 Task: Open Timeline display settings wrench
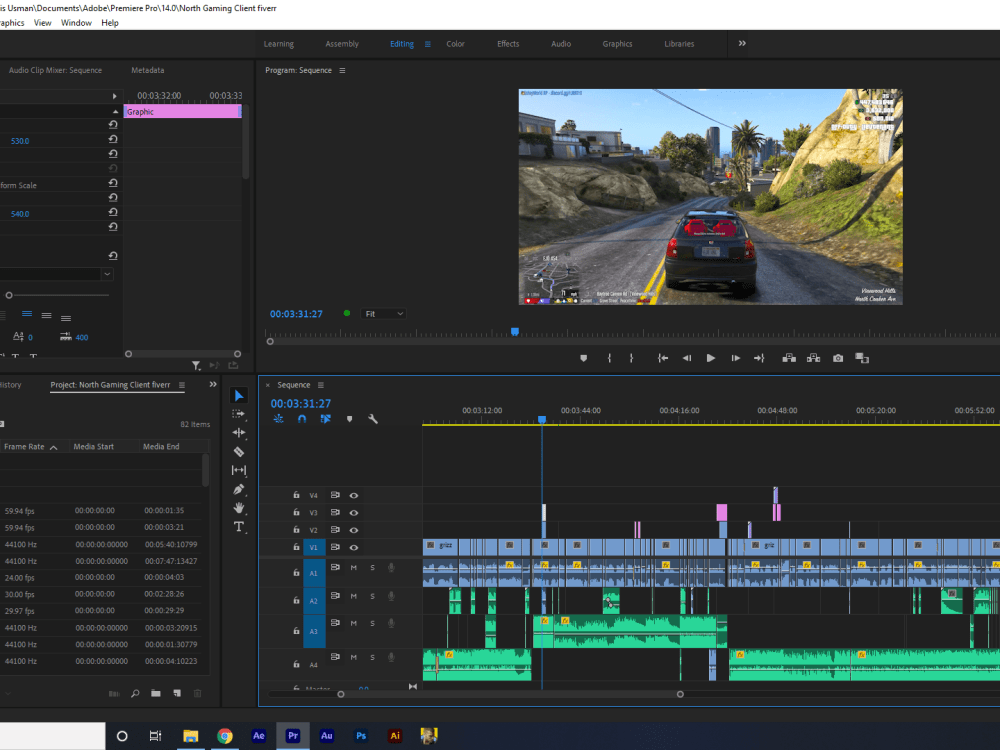coord(373,419)
